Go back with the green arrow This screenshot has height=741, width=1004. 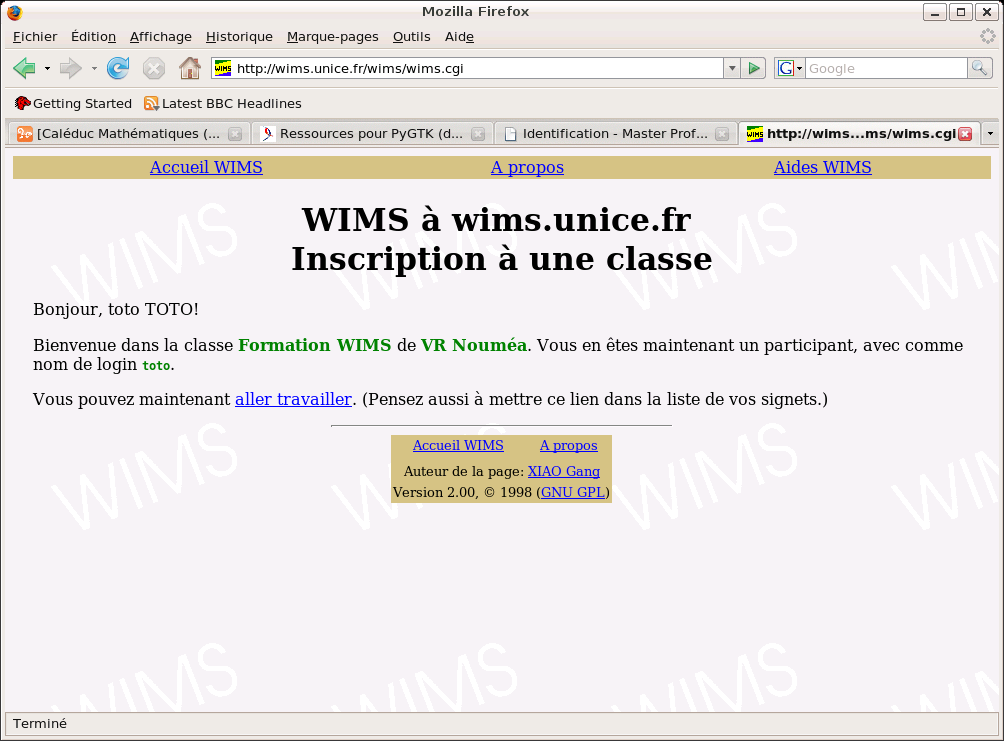point(24,68)
